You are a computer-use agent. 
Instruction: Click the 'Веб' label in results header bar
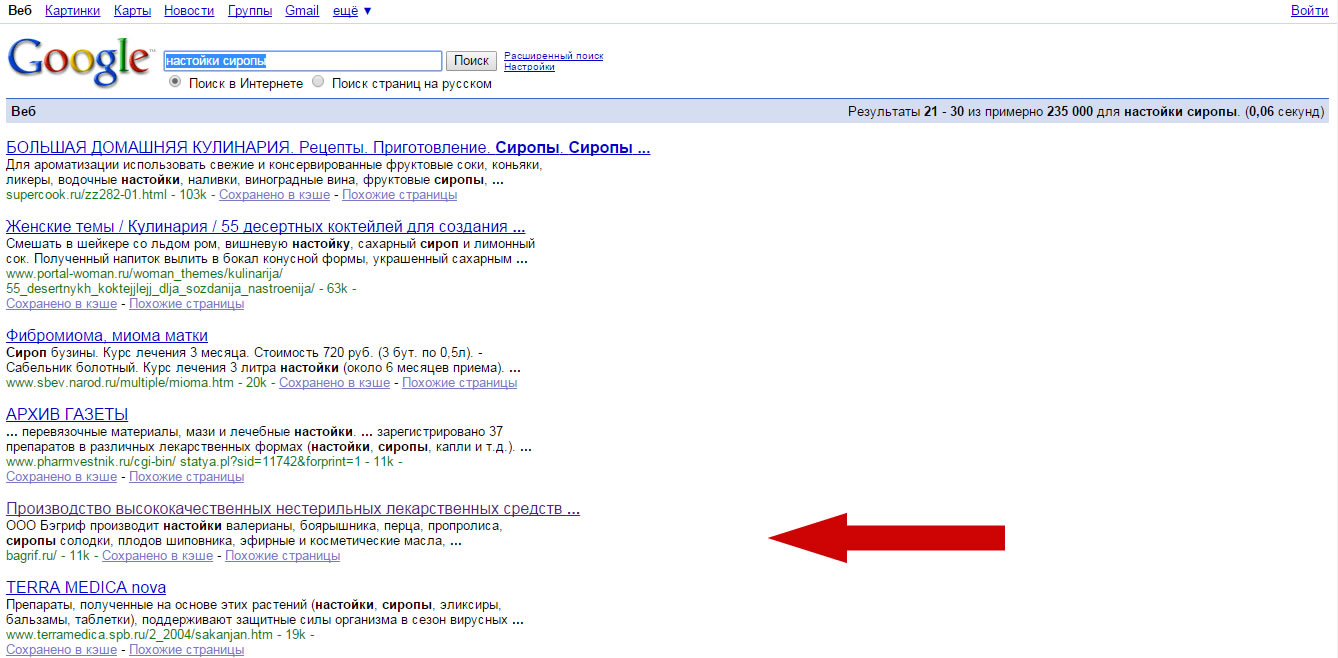coord(23,111)
